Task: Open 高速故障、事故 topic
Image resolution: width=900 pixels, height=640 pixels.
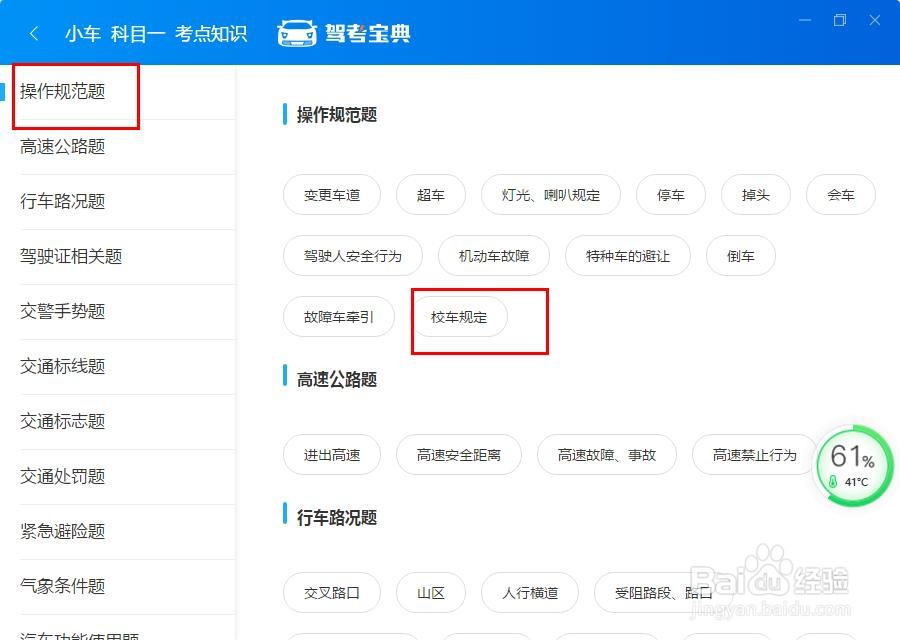Action: click(x=607, y=455)
